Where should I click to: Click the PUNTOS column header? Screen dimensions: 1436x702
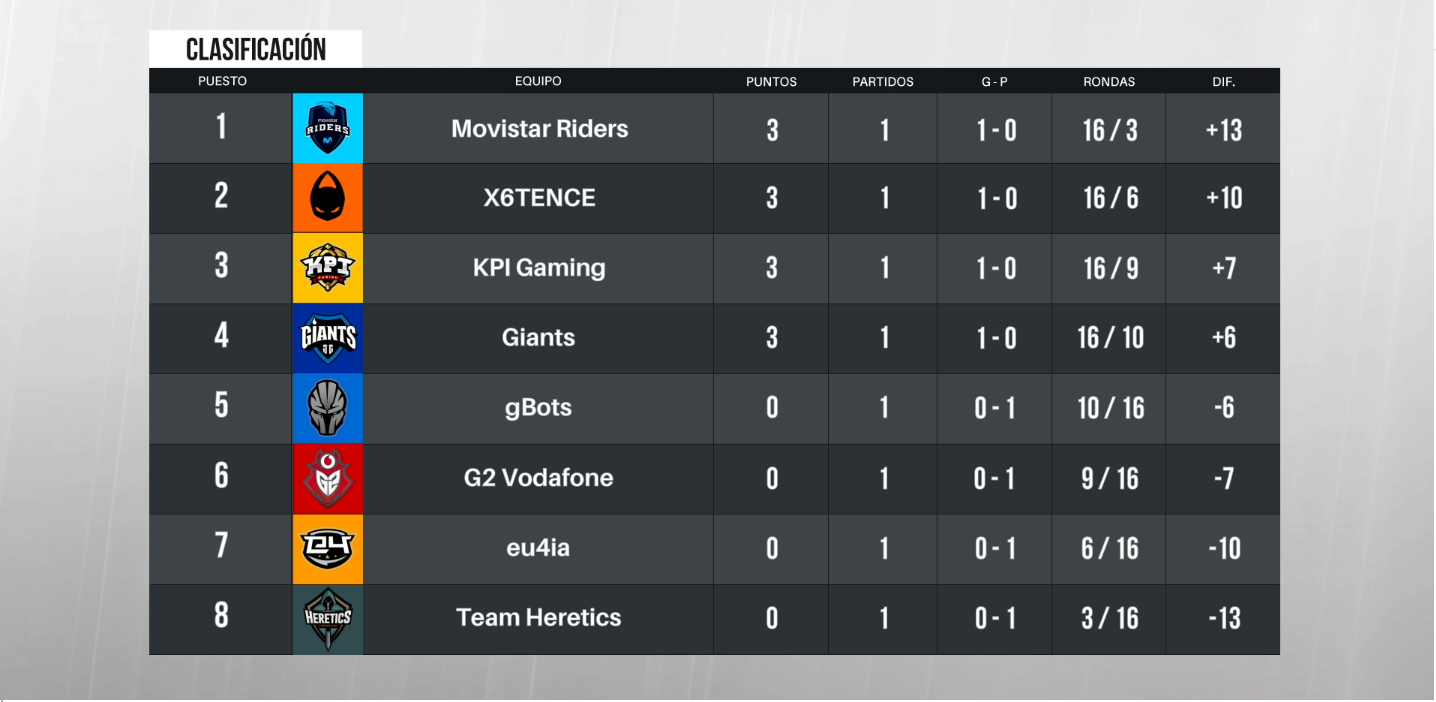pos(771,82)
